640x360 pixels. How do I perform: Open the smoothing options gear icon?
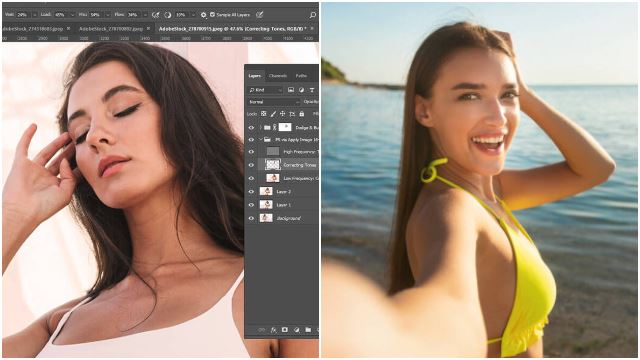coord(203,15)
